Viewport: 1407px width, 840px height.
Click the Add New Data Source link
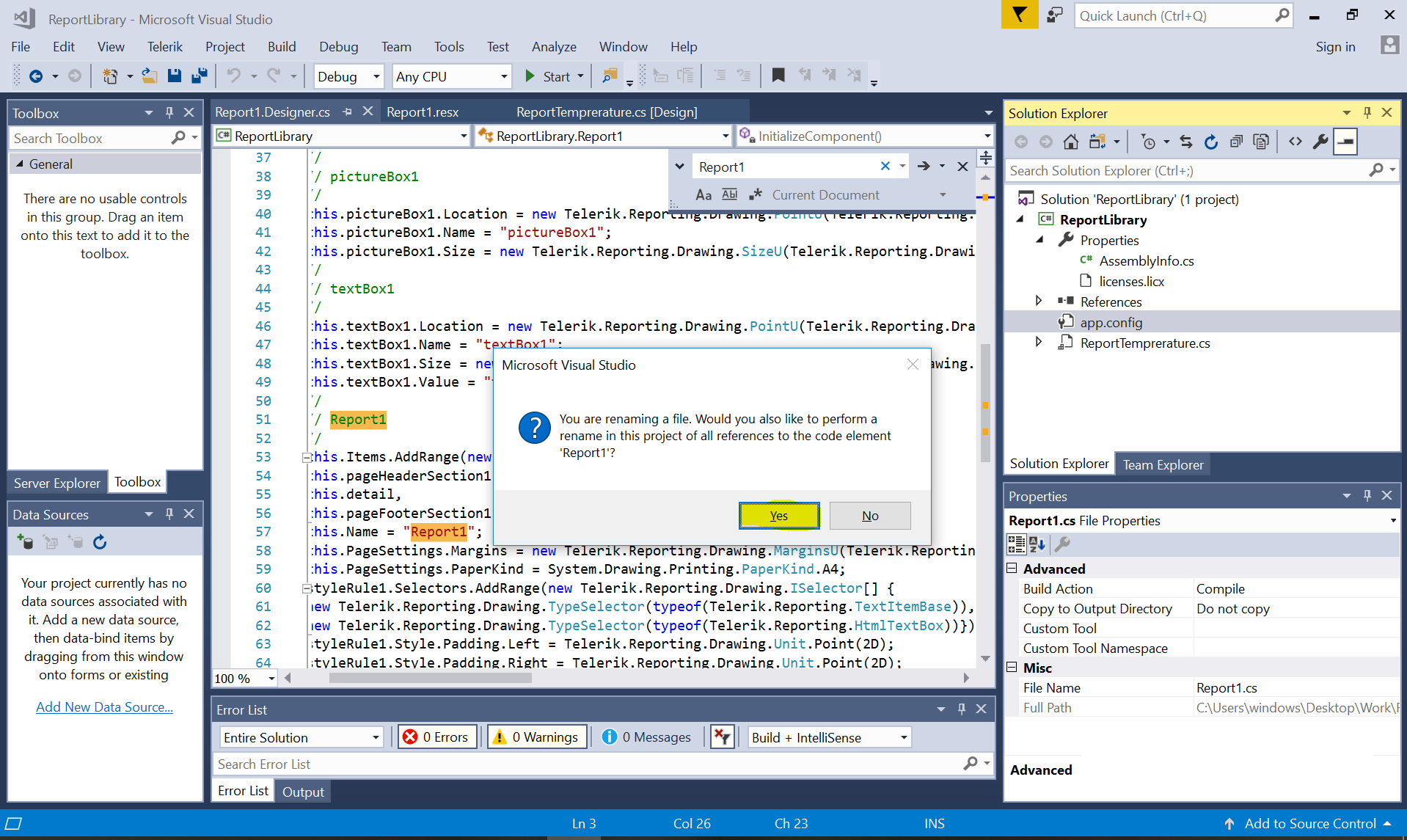coord(104,707)
